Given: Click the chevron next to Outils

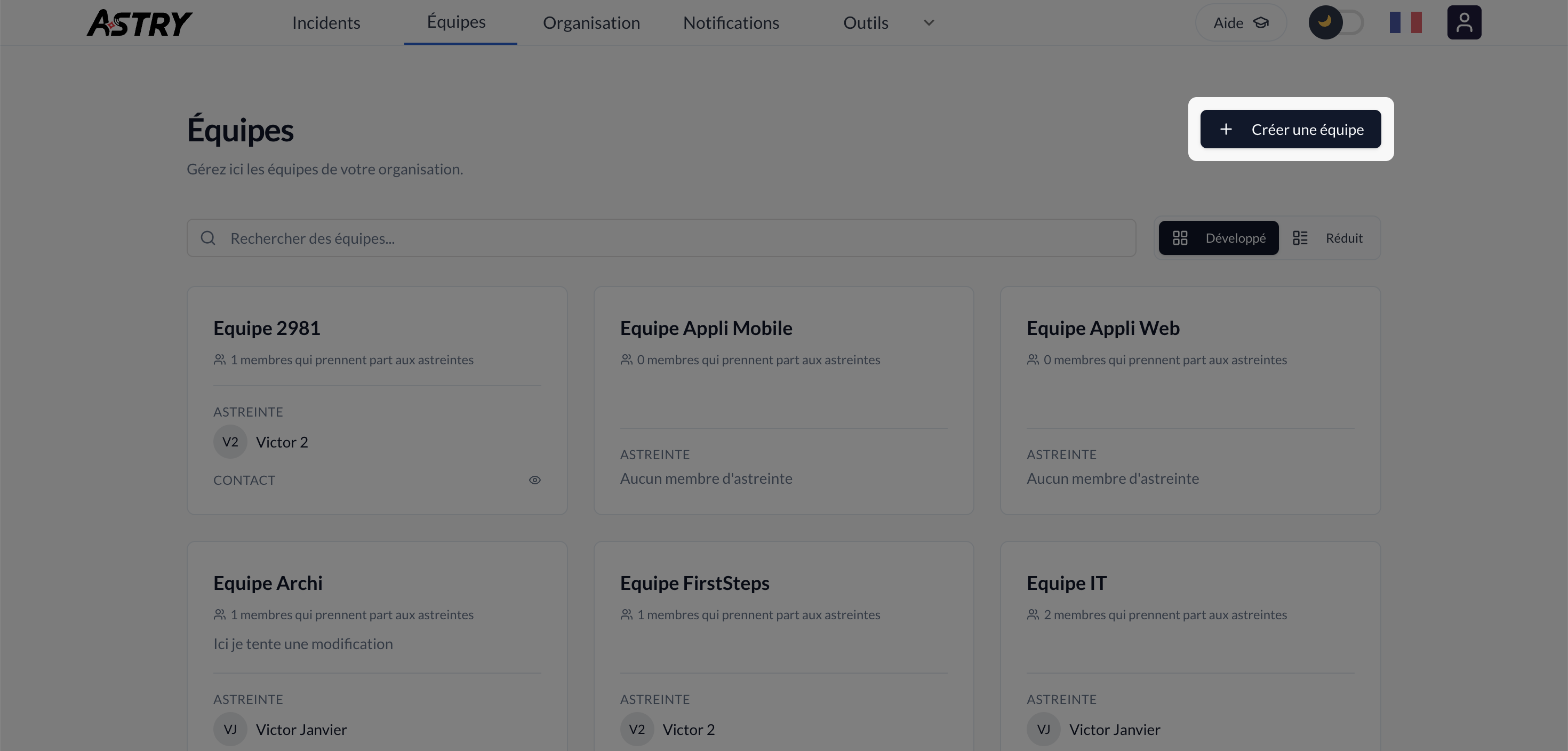Looking at the screenshot, I should click(928, 23).
